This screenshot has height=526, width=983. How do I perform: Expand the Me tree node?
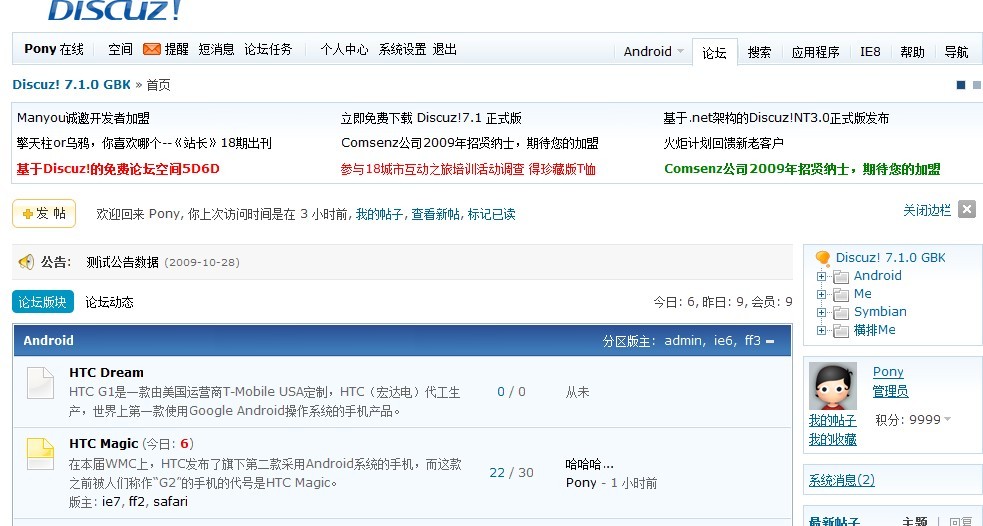[x=821, y=294]
